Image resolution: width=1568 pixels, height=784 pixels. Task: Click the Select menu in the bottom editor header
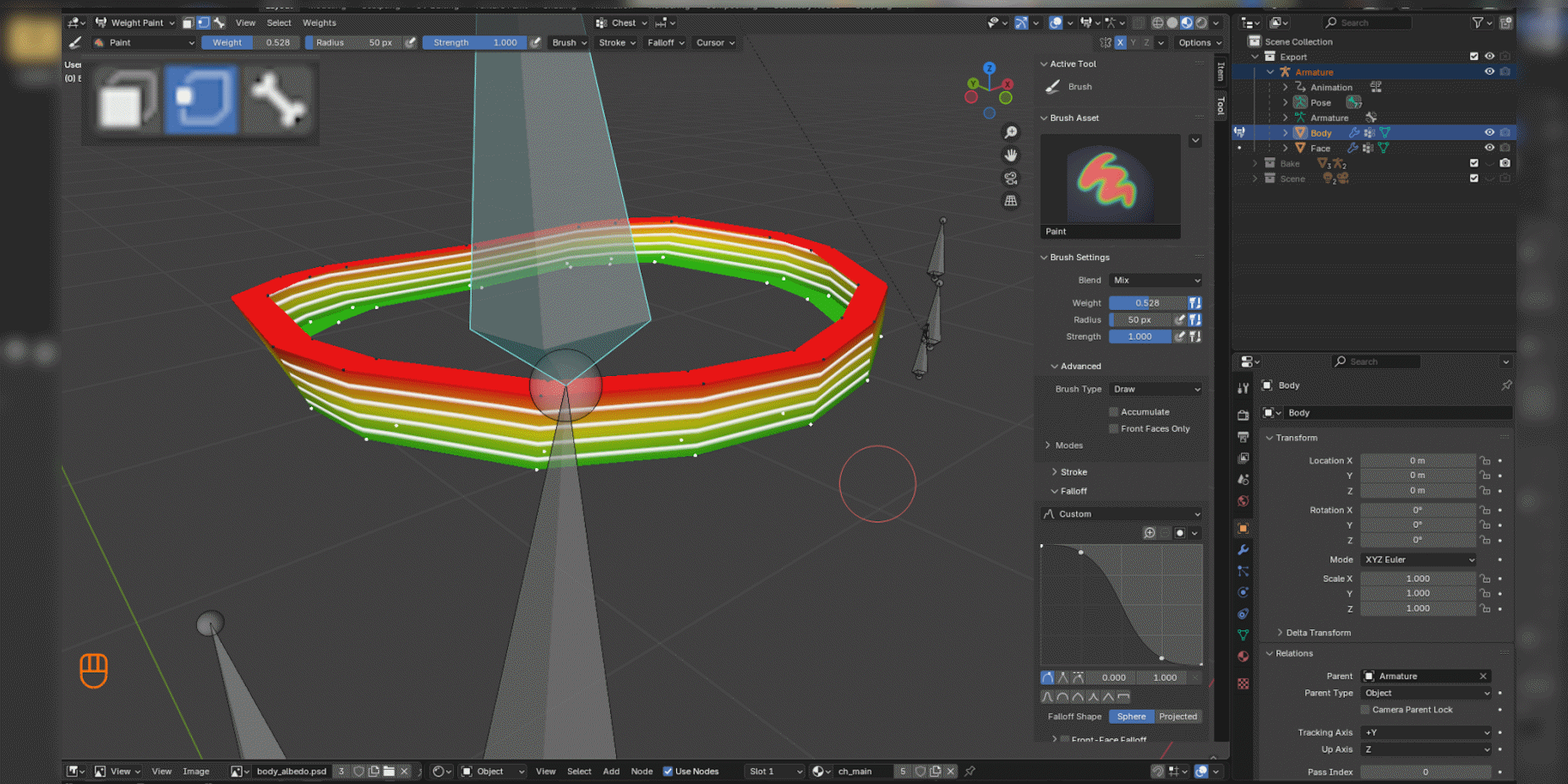(579, 771)
